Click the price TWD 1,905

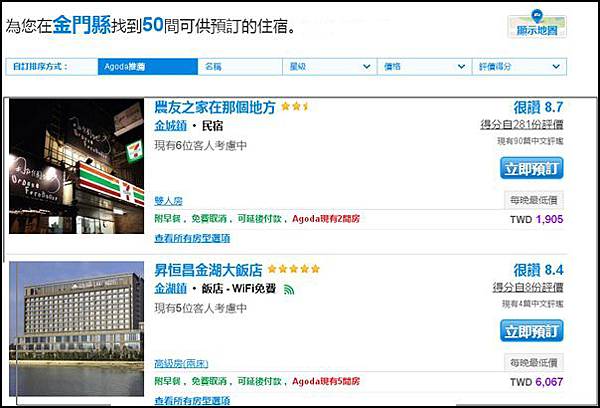click(x=536, y=219)
